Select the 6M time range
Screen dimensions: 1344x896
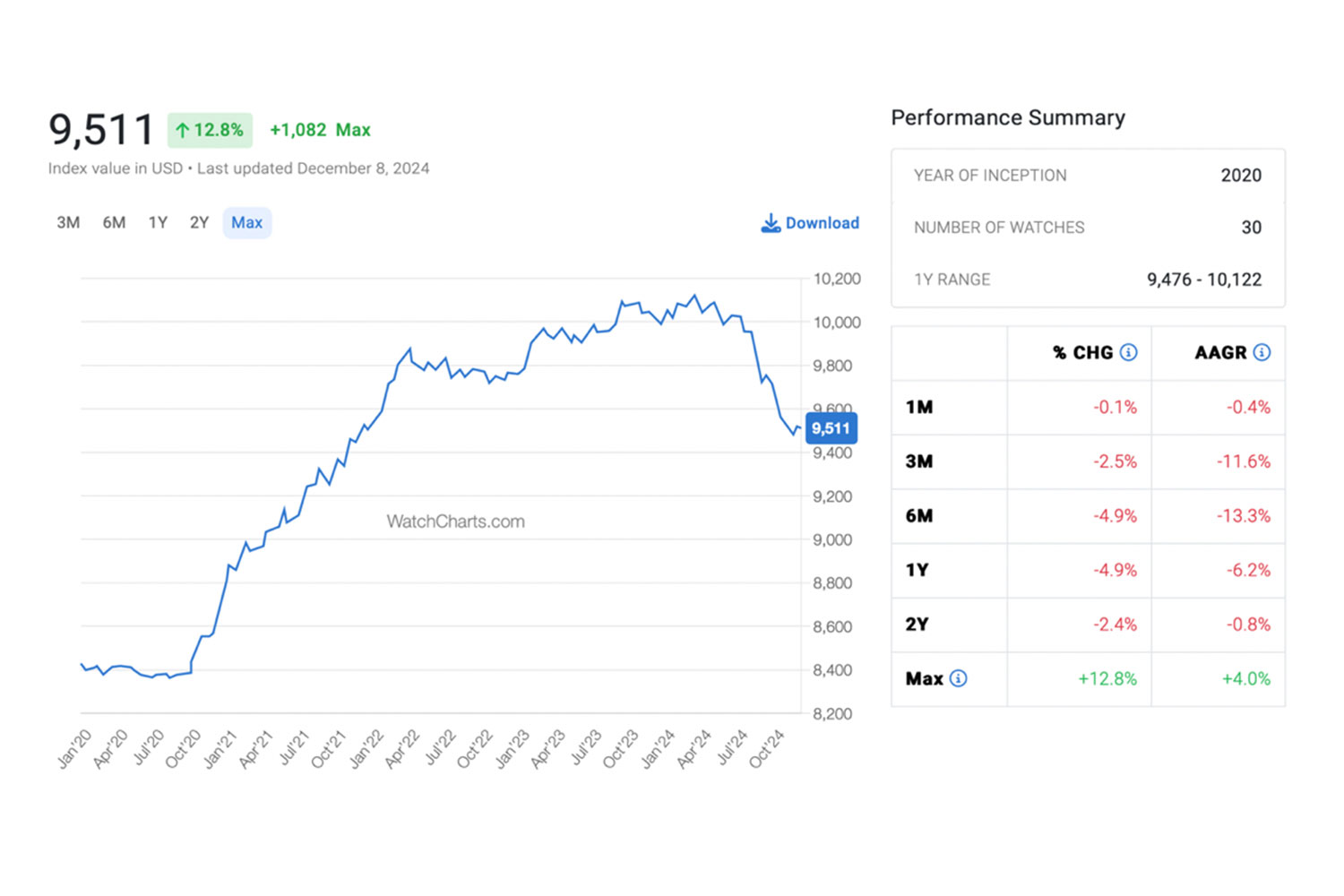coord(114,222)
